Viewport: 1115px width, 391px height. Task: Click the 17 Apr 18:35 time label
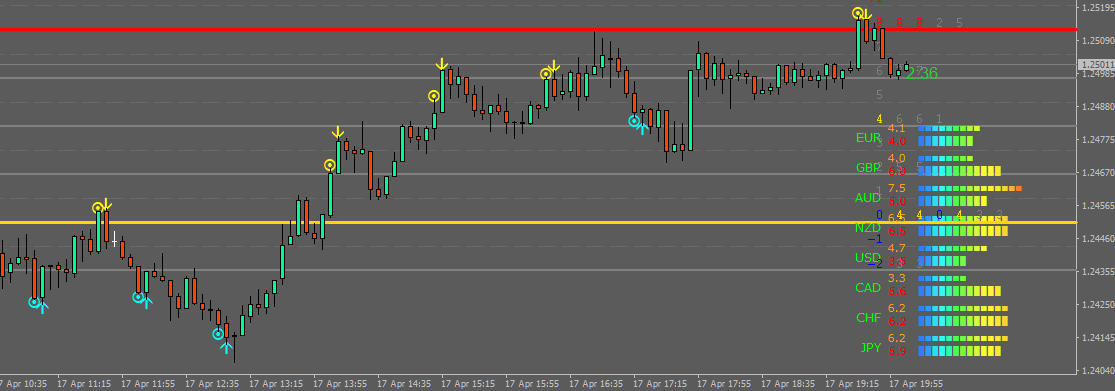pyautogui.click(x=788, y=383)
